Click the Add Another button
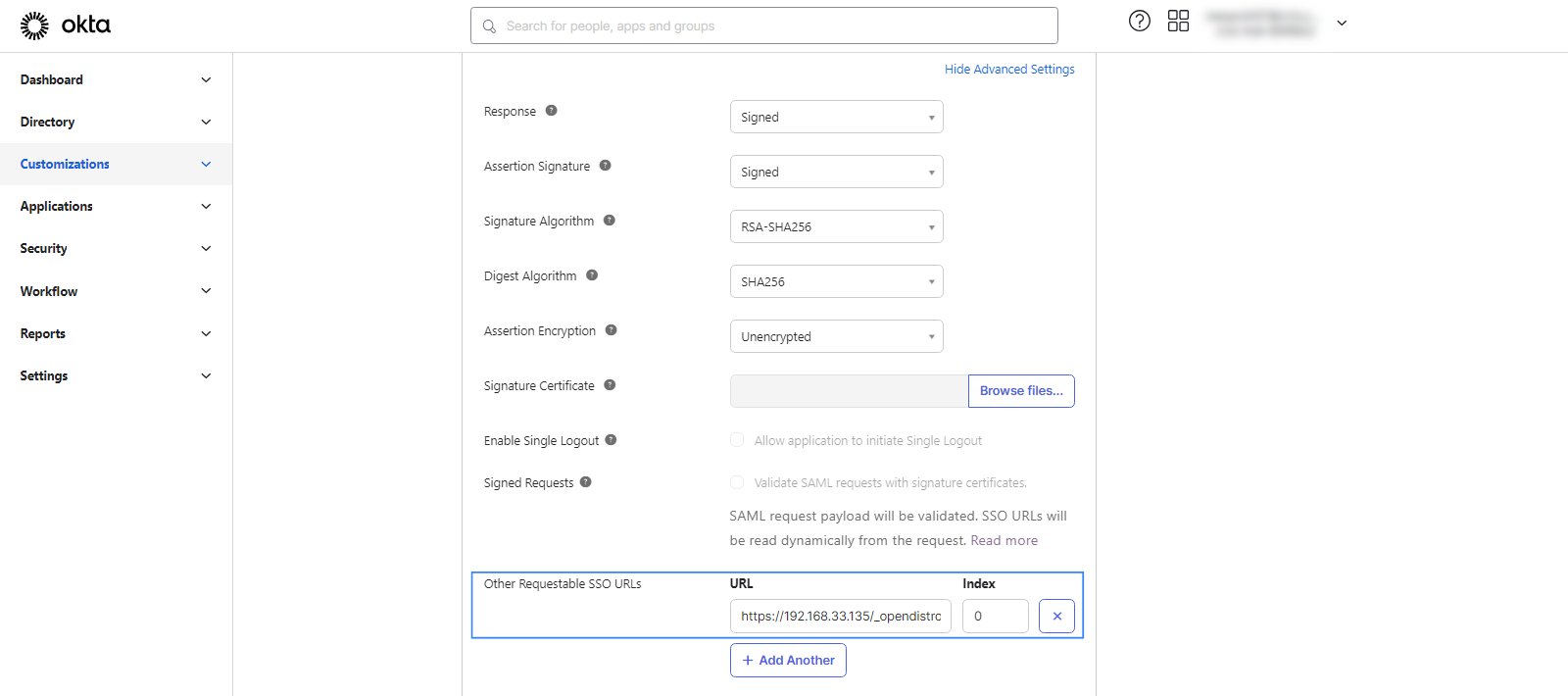 pos(788,661)
